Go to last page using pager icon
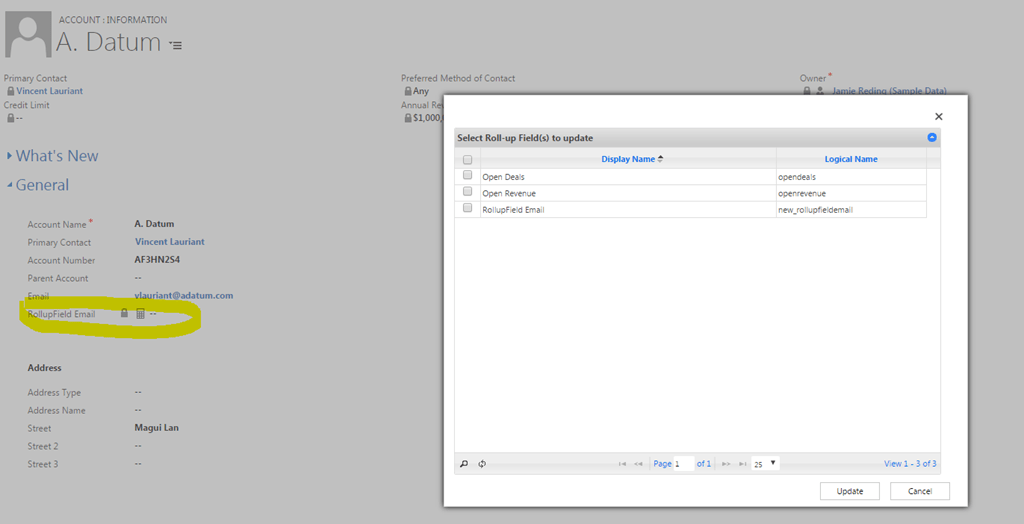 (x=743, y=464)
